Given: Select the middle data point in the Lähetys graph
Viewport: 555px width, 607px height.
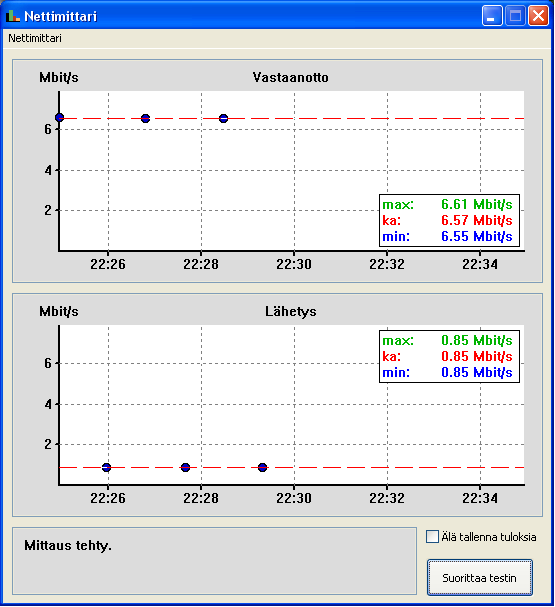Looking at the screenshot, I should [185, 467].
